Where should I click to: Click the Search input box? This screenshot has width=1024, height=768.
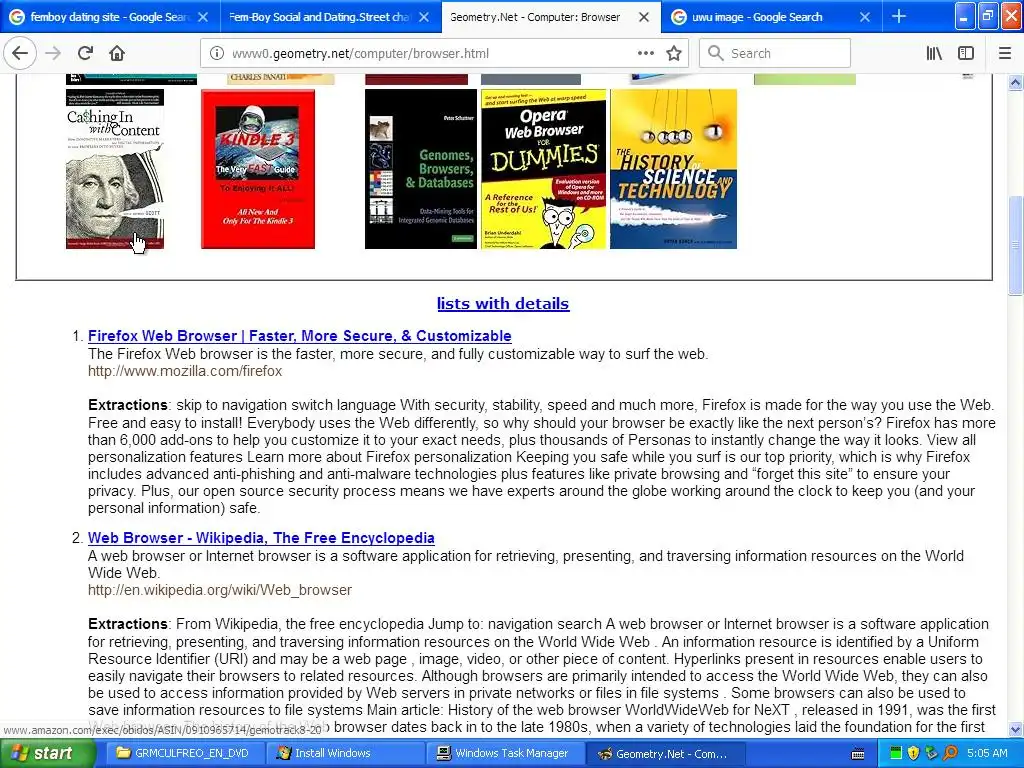775,54
